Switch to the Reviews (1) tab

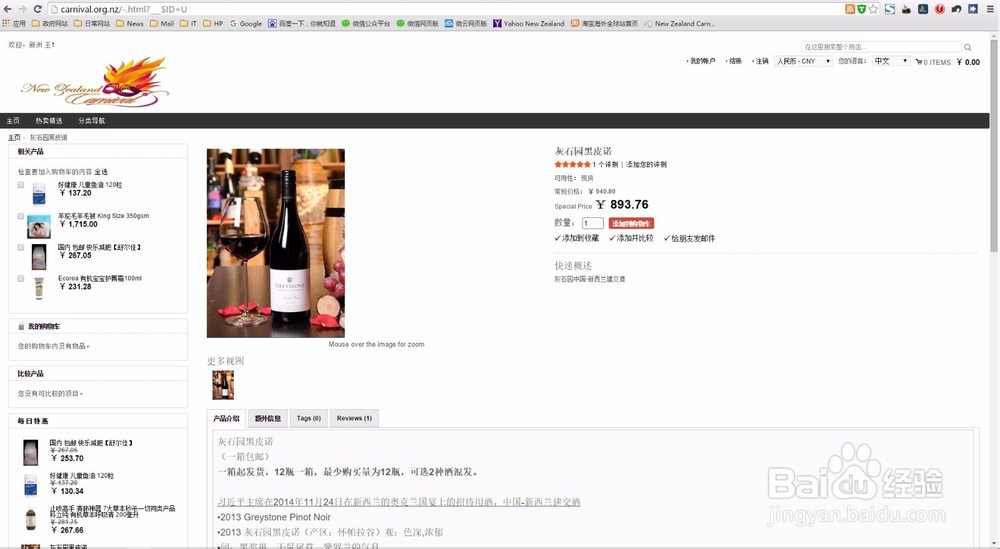pyautogui.click(x=354, y=418)
